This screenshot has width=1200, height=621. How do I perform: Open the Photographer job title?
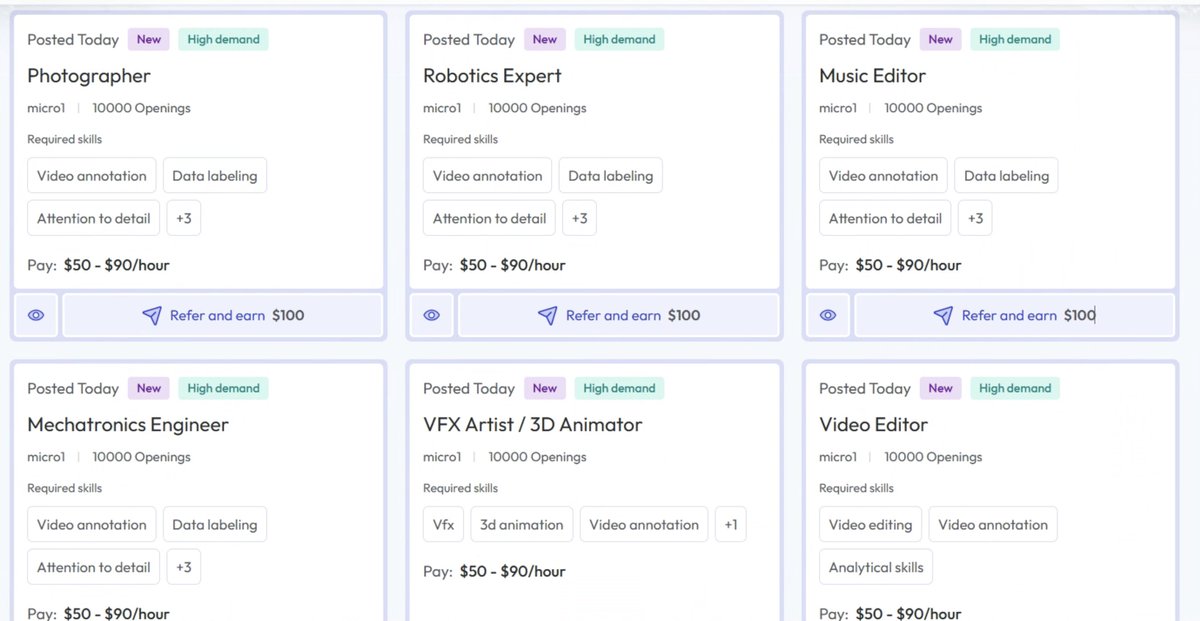point(89,76)
